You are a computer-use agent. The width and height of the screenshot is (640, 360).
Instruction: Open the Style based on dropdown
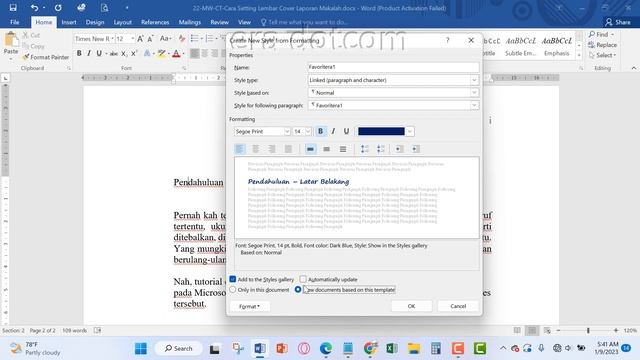tap(474, 93)
